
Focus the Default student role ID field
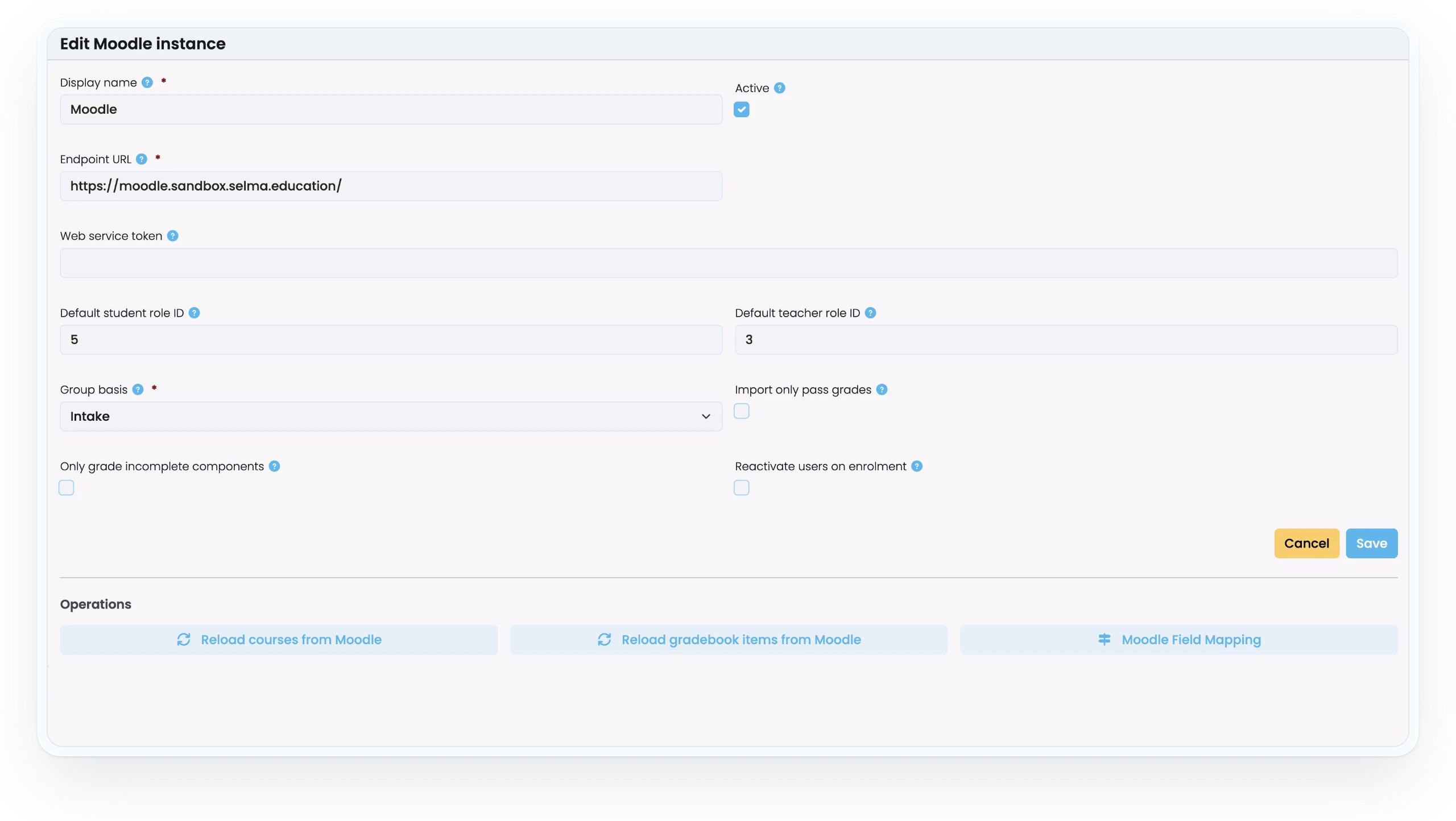point(391,340)
